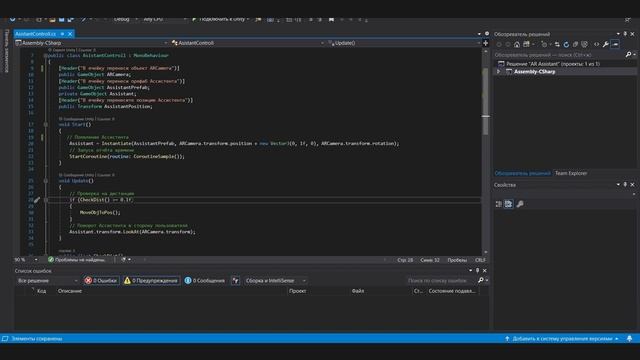Select the AssistantControll.cs editor tab
This screenshot has width=640, height=360.
point(36,34)
